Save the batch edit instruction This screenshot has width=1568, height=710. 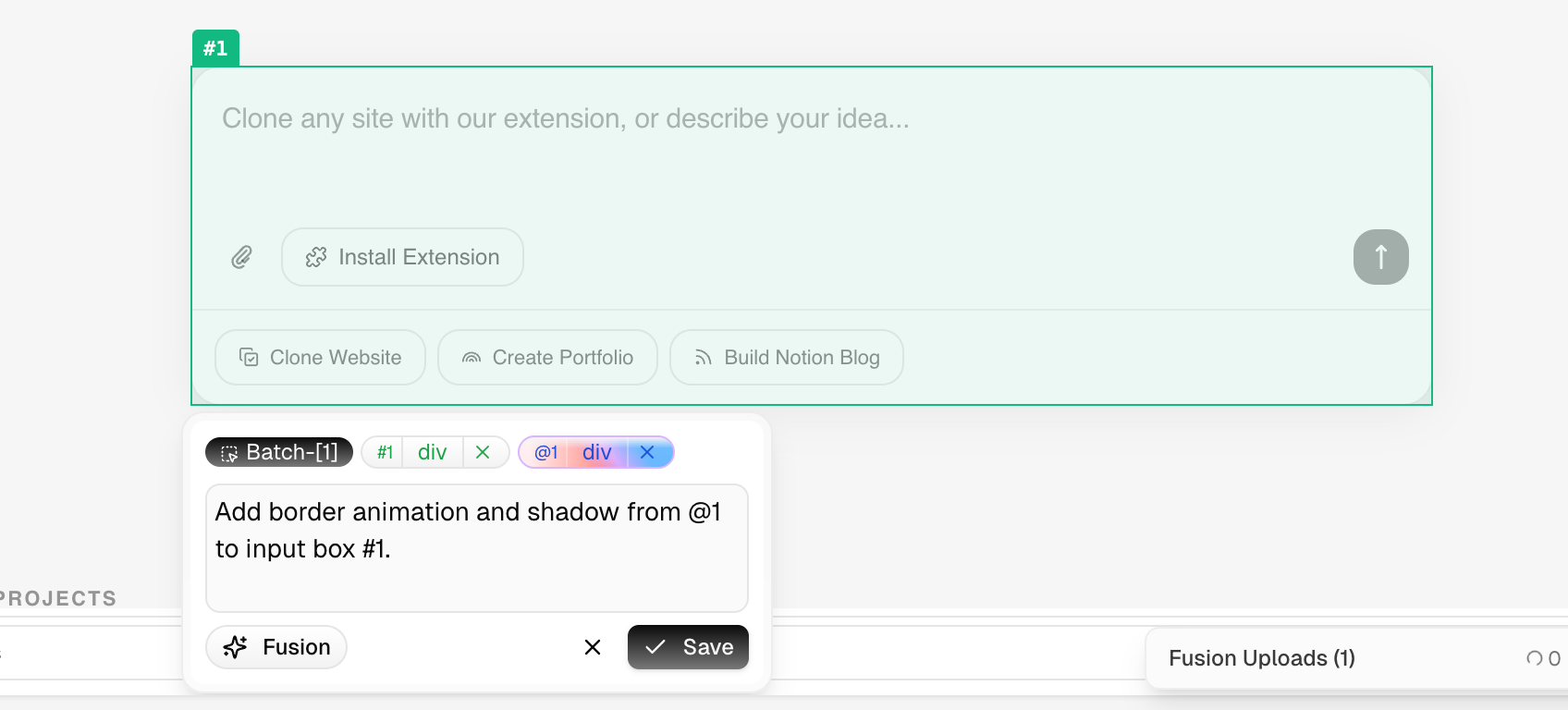pos(688,647)
